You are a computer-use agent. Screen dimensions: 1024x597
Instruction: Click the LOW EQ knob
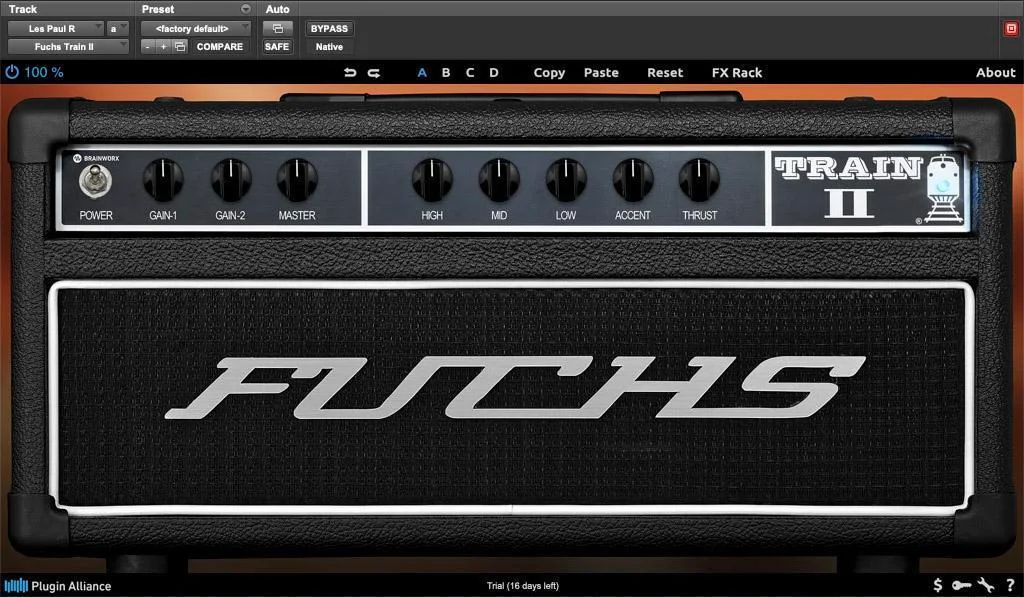pyautogui.click(x=566, y=180)
